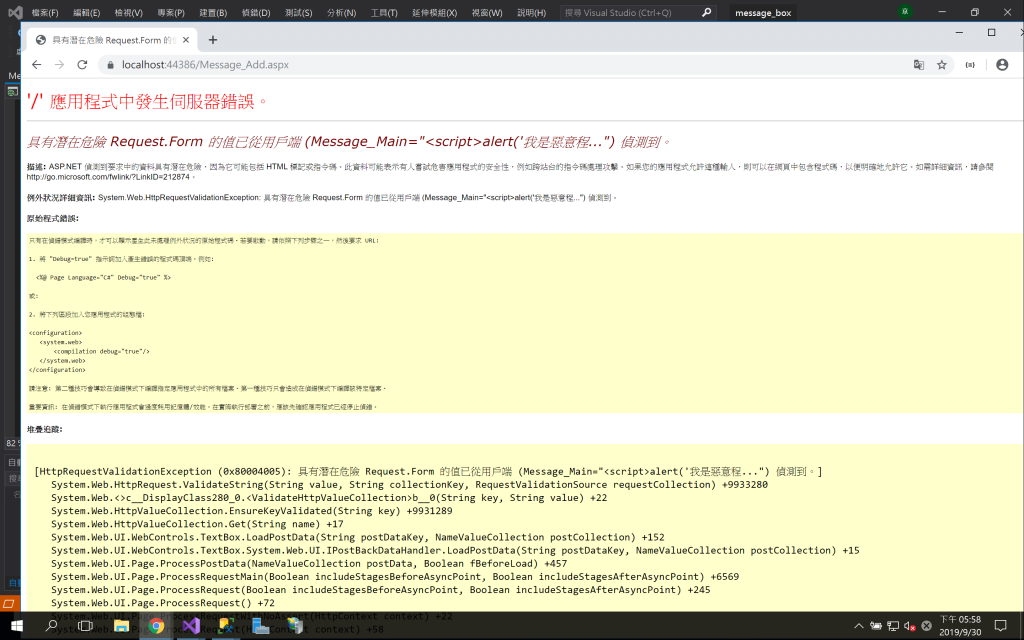
Task: Open the 說明(H) menu
Action: (531, 13)
